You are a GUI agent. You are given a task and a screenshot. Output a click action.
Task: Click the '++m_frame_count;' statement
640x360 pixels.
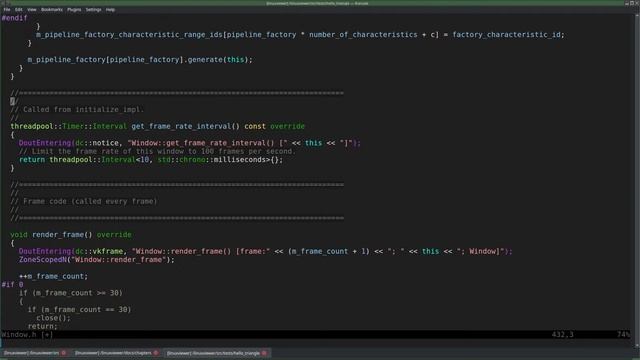(x=53, y=276)
